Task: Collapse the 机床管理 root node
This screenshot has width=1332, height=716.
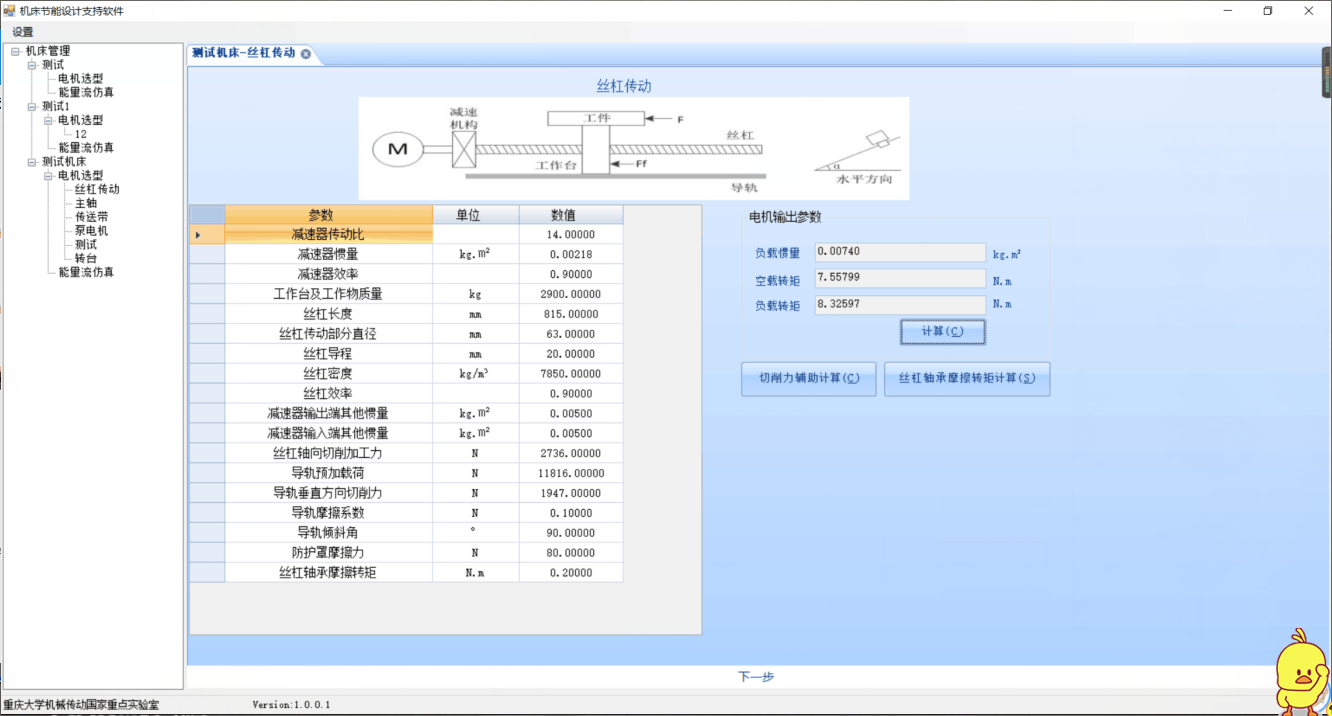Action: pyautogui.click(x=15, y=51)
